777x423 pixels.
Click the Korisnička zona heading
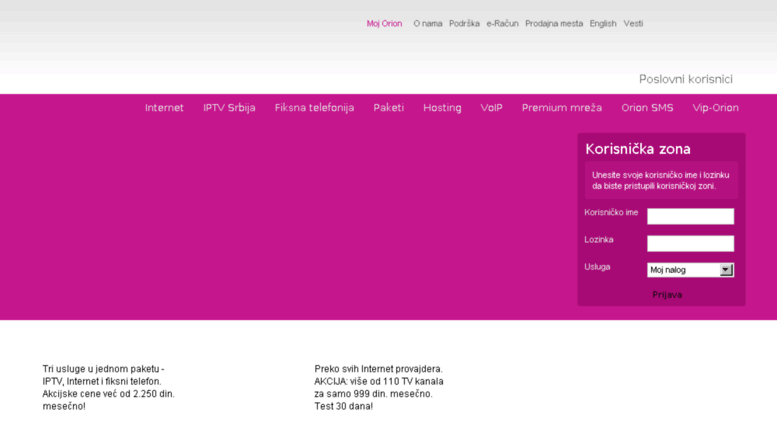click(x=638, y=149)
